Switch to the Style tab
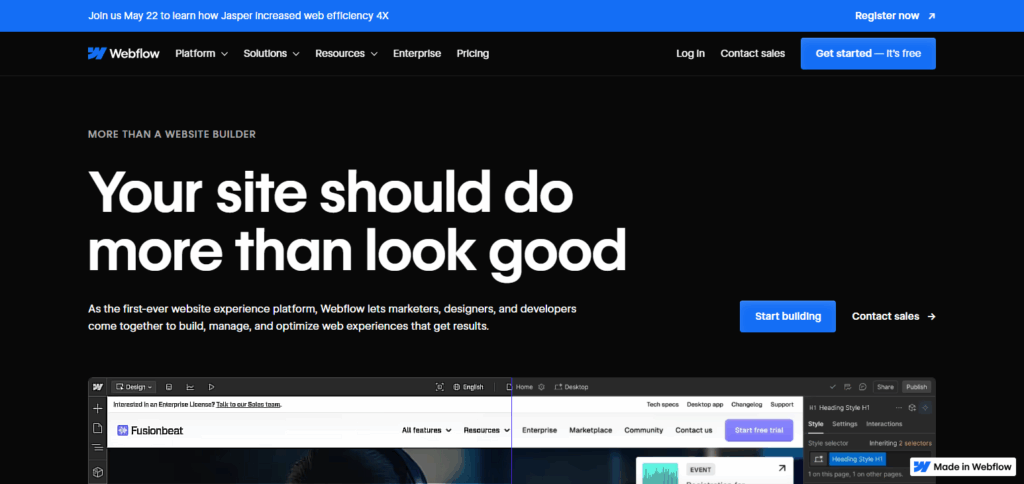Viewport: 1024px width, 484px height. (x=816, y=424)
